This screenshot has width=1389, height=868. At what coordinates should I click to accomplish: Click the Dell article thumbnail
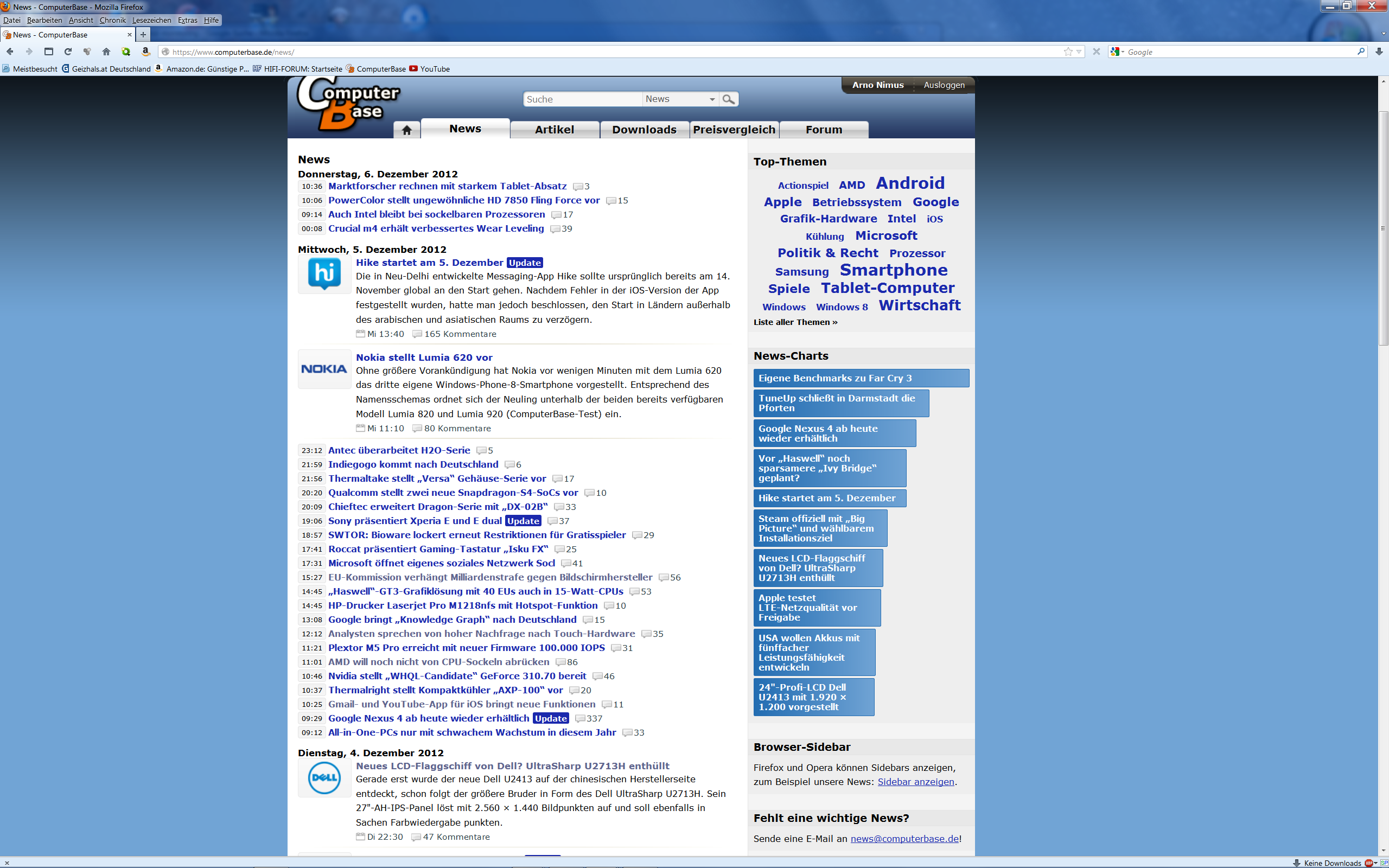[324, 778]
